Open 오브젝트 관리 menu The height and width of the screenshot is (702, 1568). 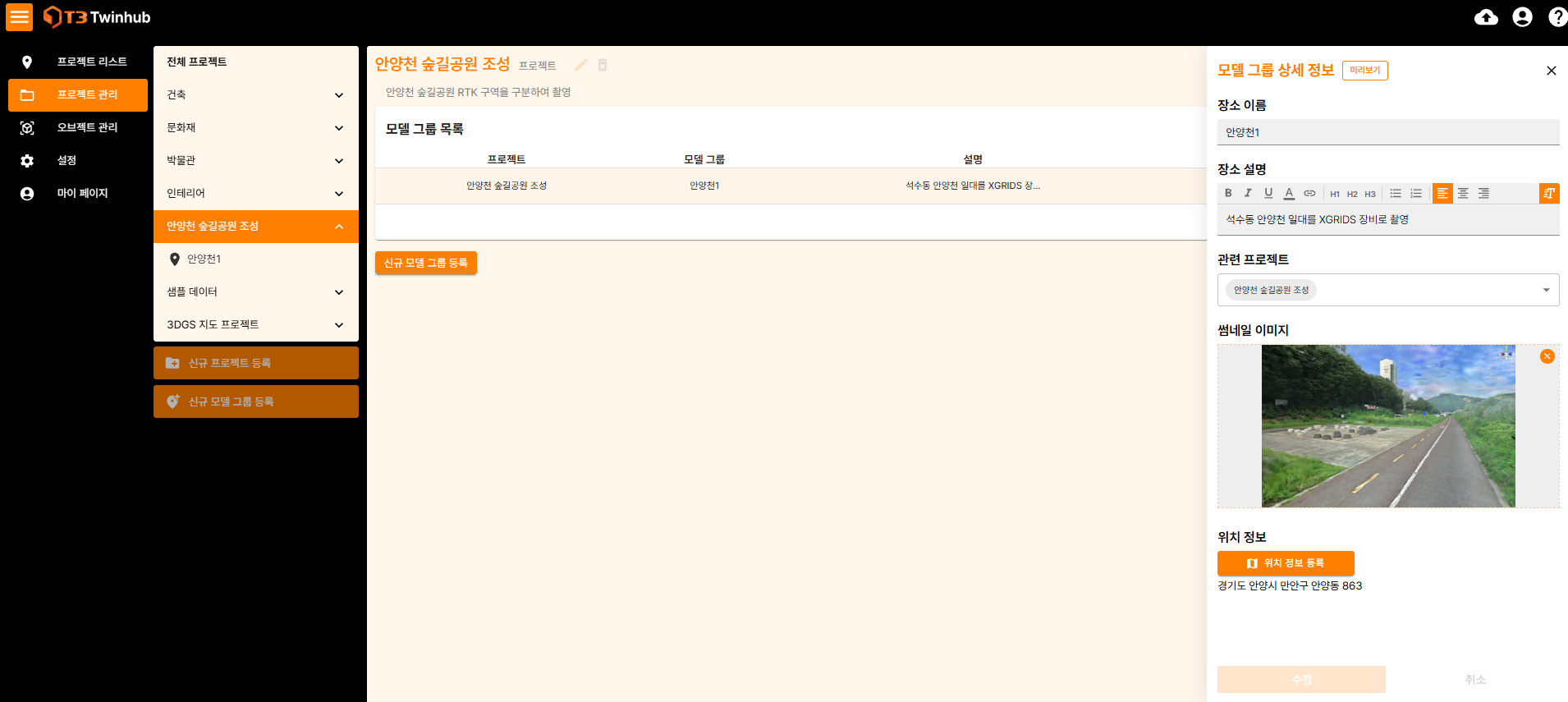click(78, 128)
